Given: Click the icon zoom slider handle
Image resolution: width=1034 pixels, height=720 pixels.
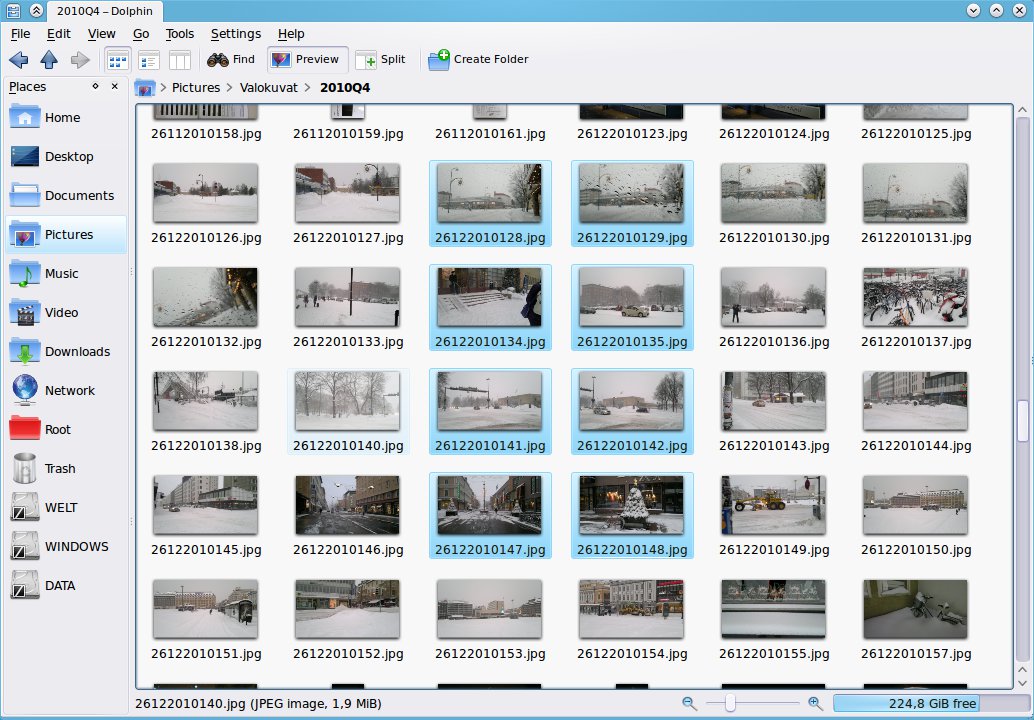Looking at the screenshot, I should click(730, 704).
